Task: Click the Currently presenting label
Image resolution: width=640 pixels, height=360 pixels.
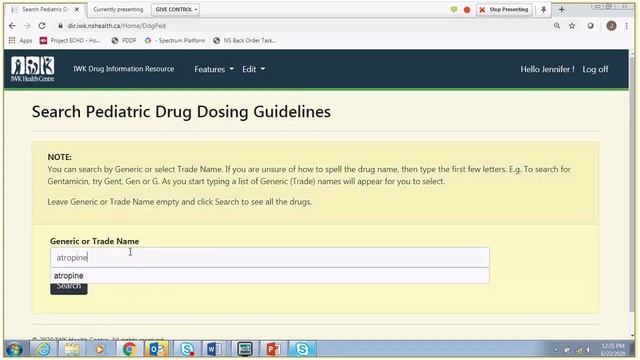Action: click(x=118, y=9)
